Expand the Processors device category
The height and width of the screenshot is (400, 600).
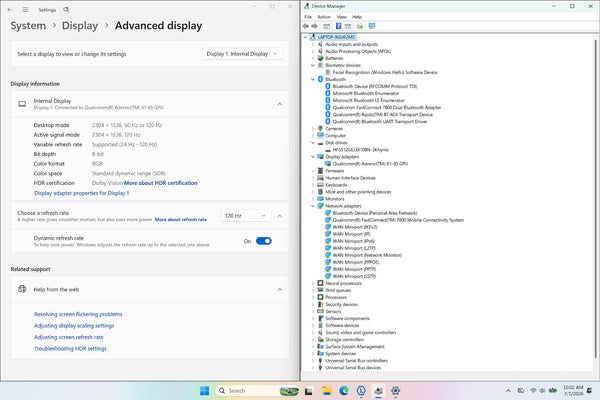point(313,297)
